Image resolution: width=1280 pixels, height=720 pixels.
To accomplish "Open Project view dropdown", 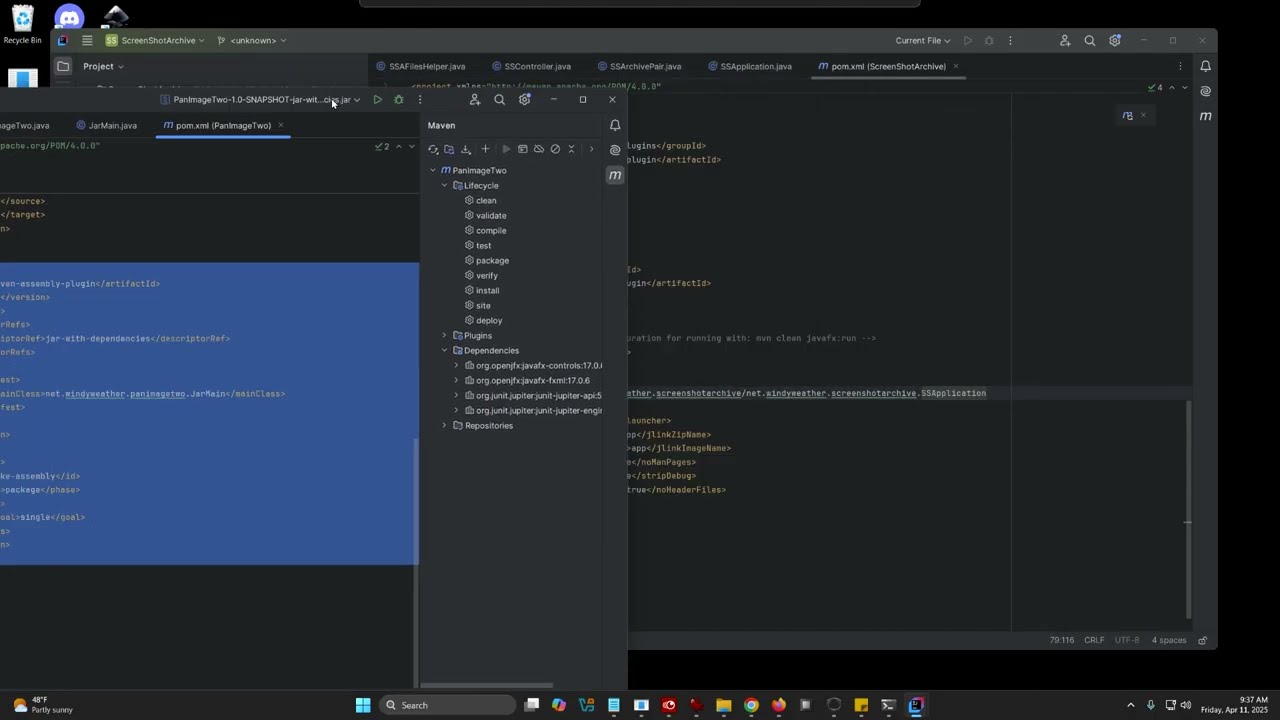I will (x=103, y=66).
